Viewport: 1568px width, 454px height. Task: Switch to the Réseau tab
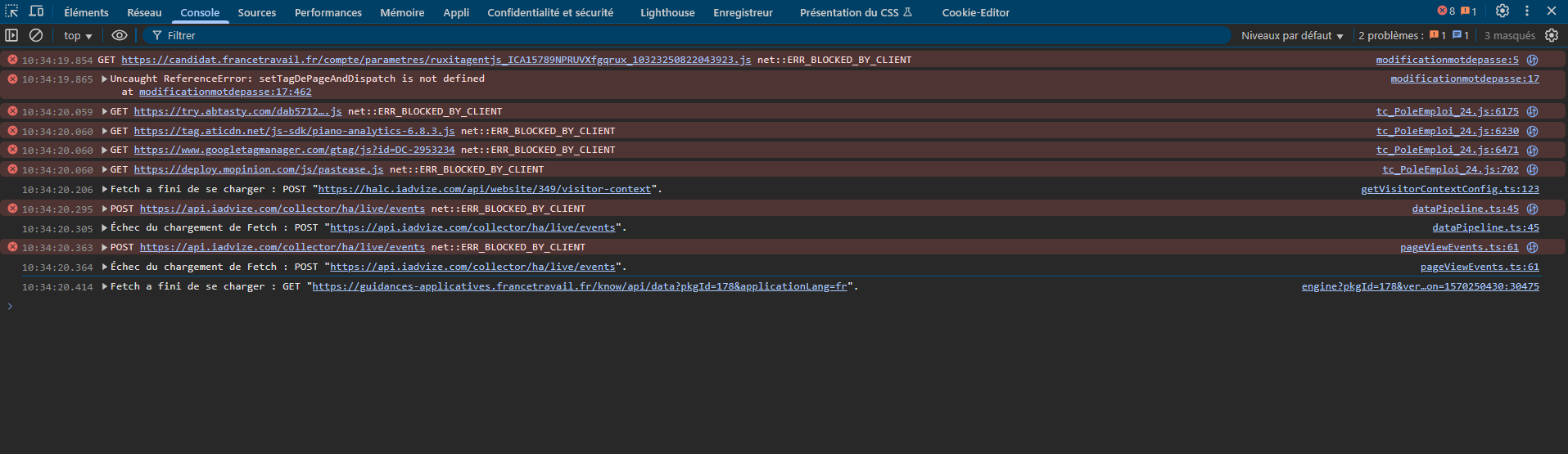[x=144, y=12]
